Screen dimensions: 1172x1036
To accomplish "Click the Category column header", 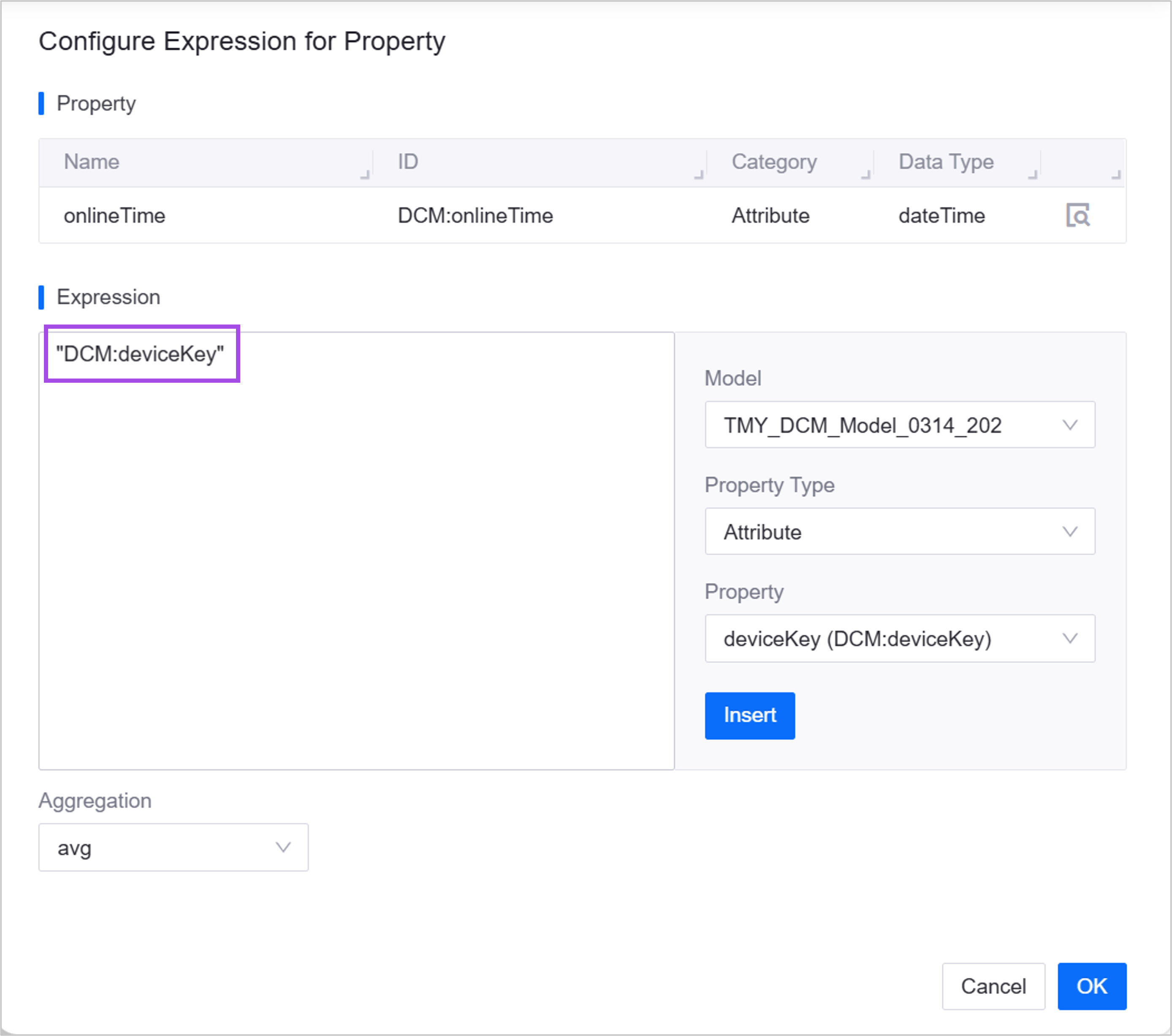I will (773, 162).
